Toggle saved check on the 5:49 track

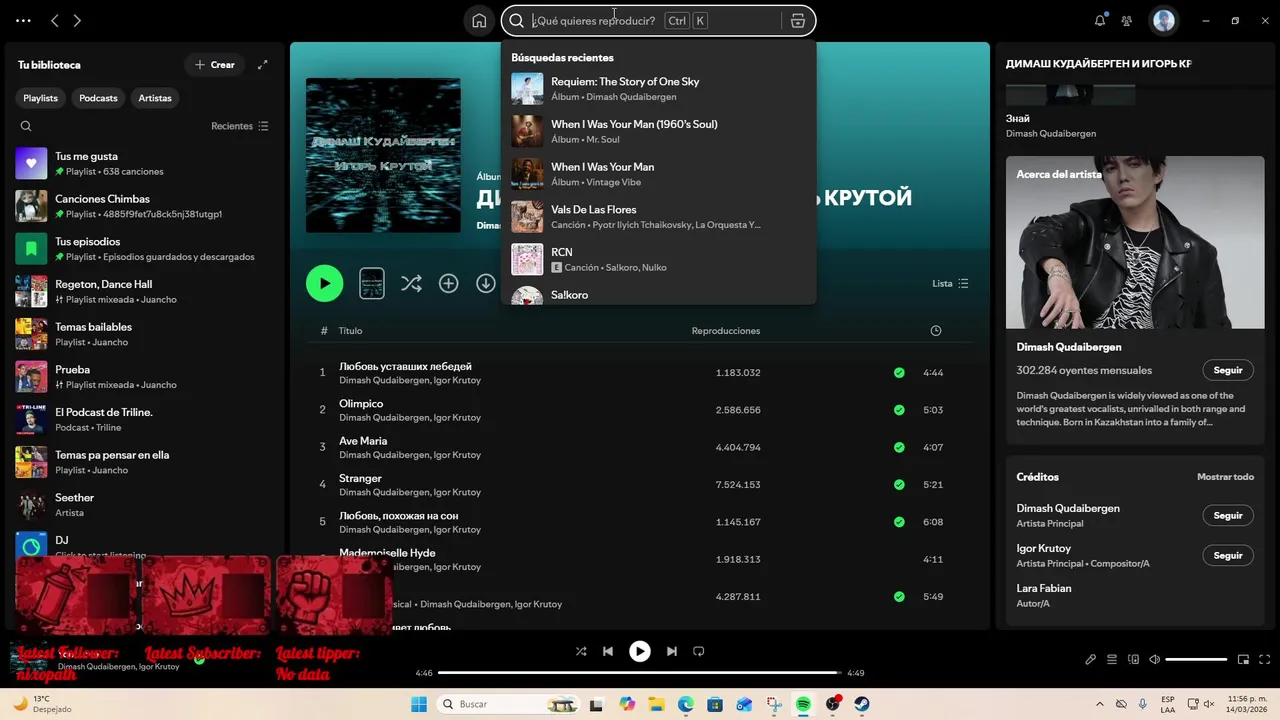point(899,596)
